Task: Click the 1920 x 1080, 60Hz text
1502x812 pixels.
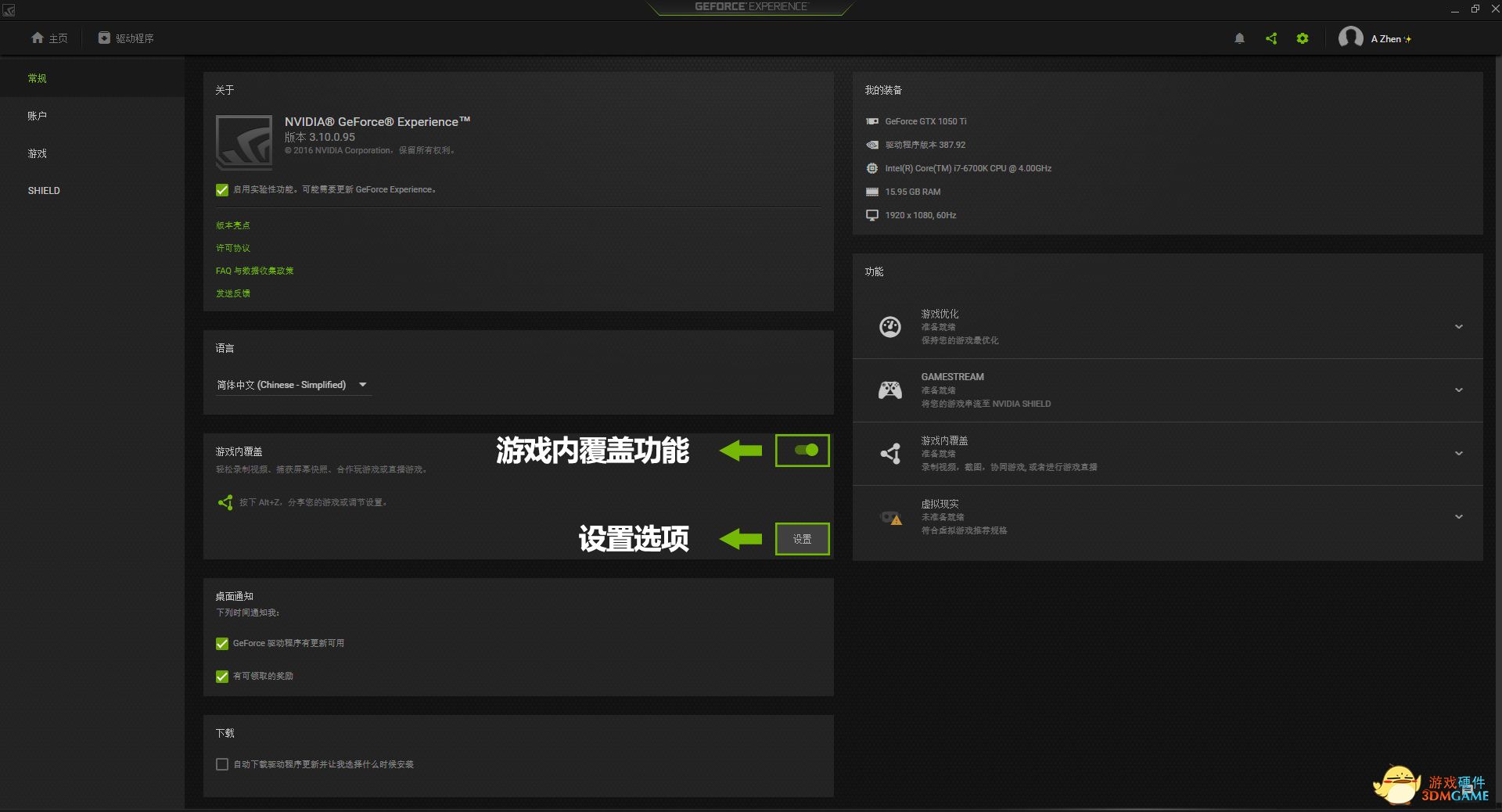Action: pyautogui.click(x=921, y=215)
